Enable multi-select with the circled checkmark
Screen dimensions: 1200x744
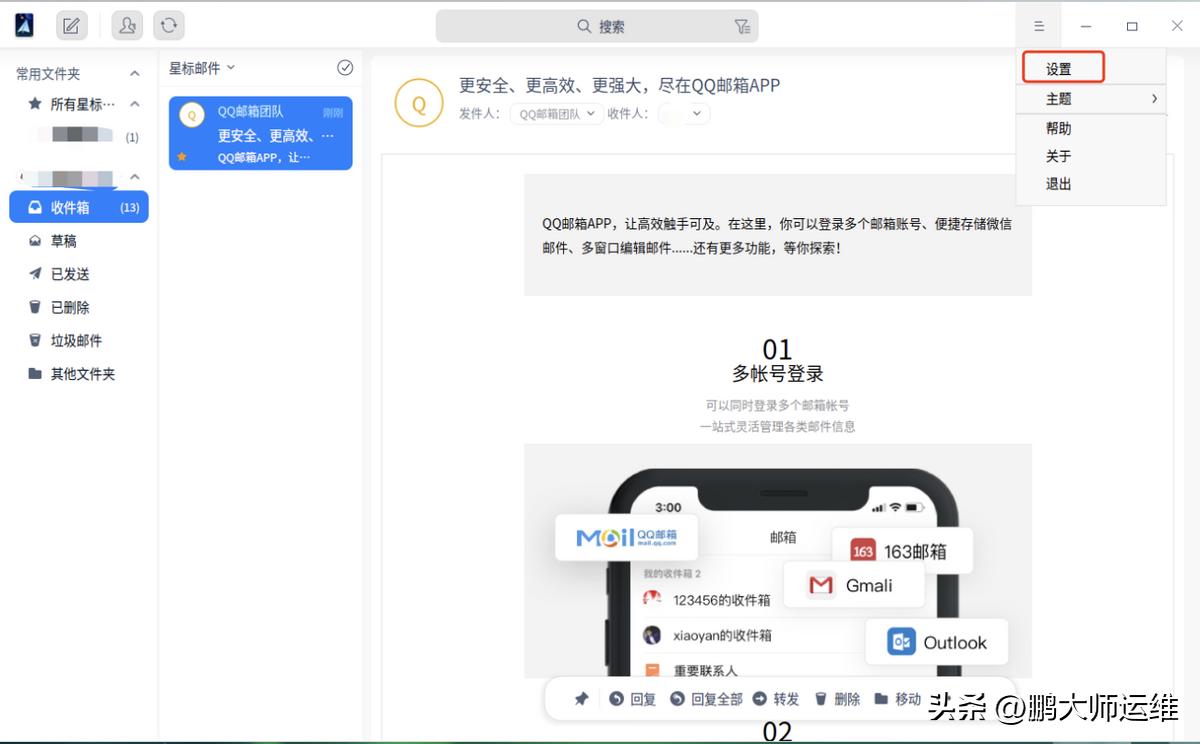345,68
